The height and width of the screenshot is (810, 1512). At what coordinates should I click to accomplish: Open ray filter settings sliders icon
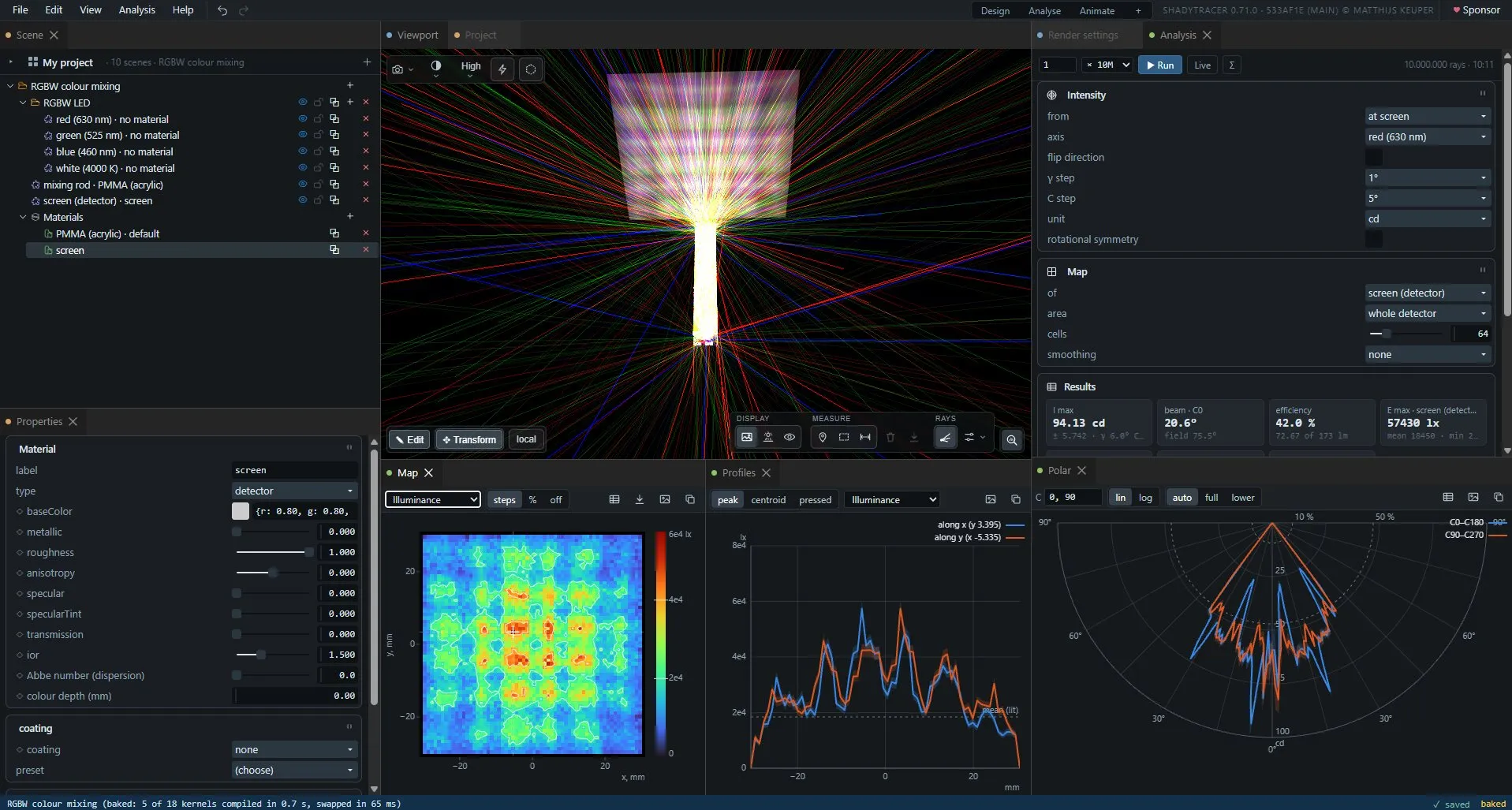click(x=973, y=437)
